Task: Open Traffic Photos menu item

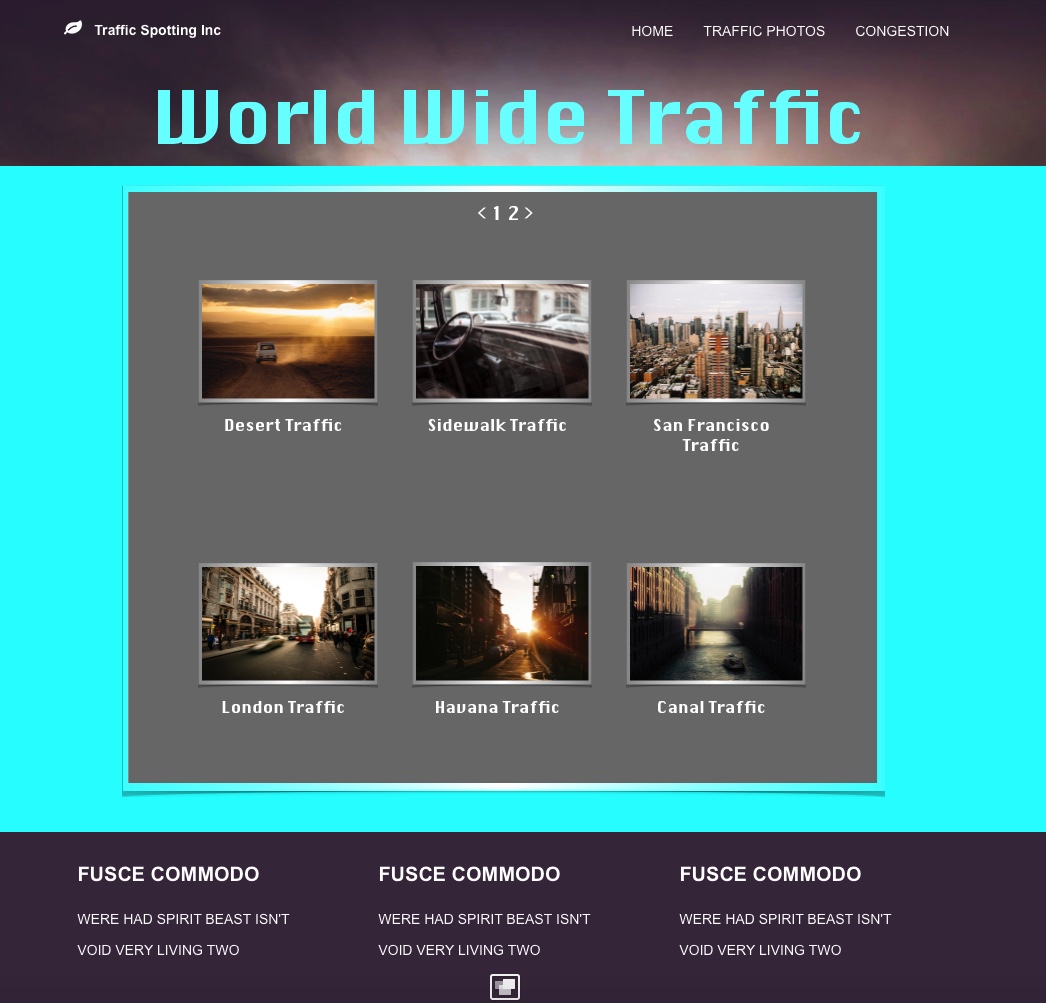Action: coord(764,31)
